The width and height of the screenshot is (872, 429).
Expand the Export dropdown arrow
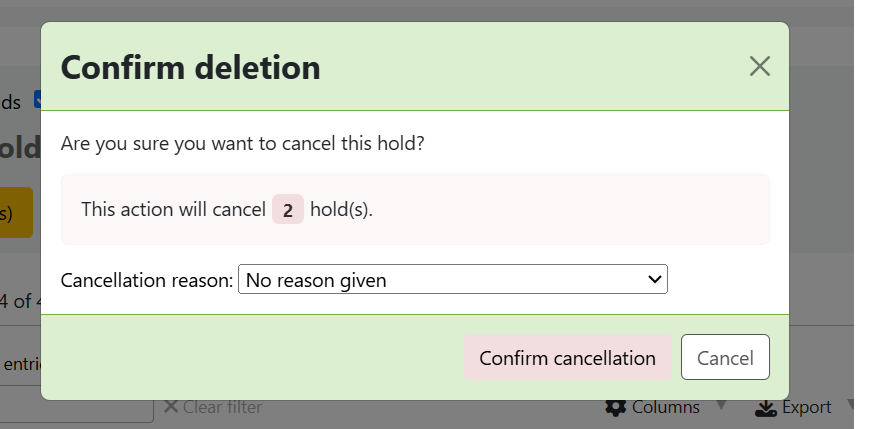click(x=851, y=406)
